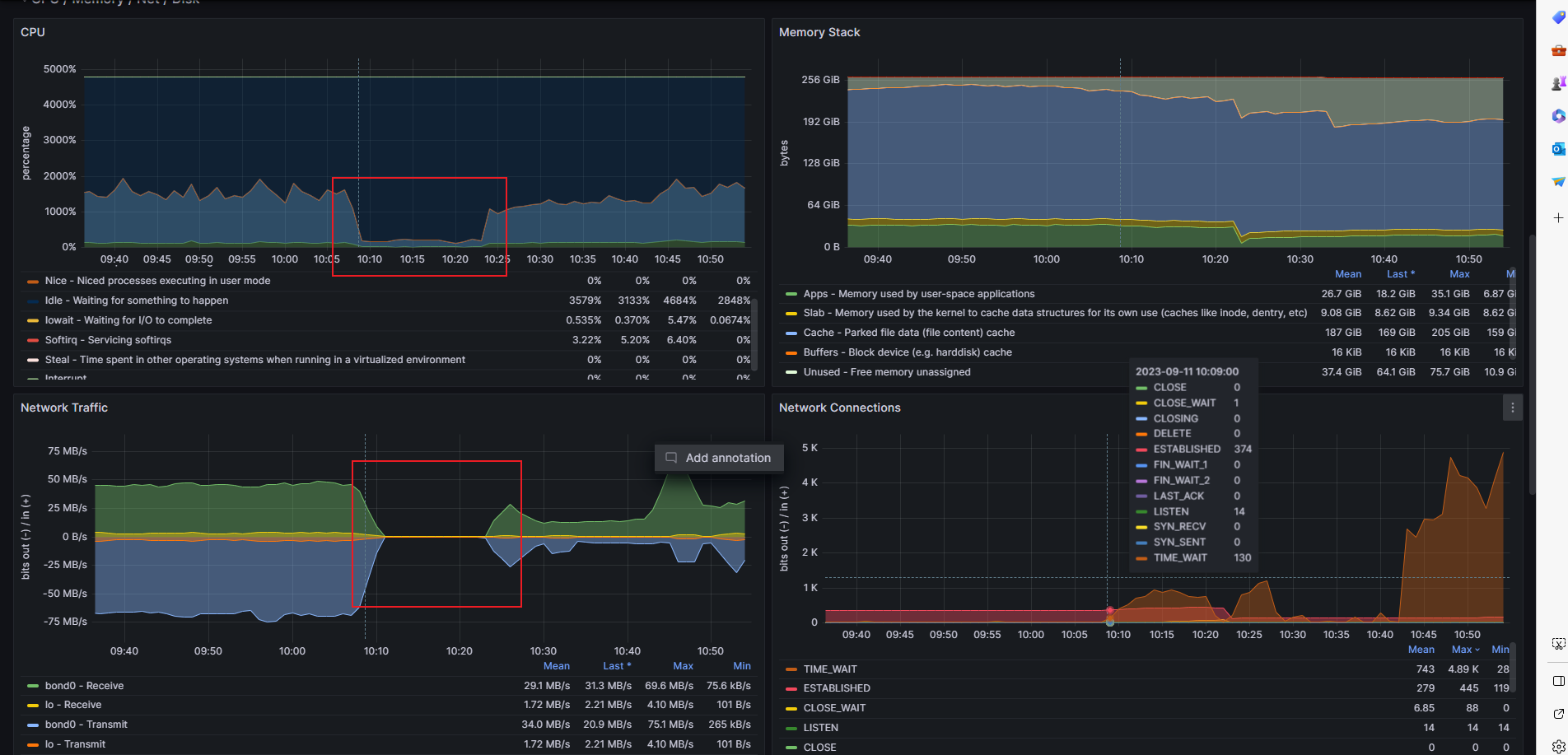Viewport: 1568px width, 755px height.
Task: Click the Add annotation button
Action: pos(719,458)
